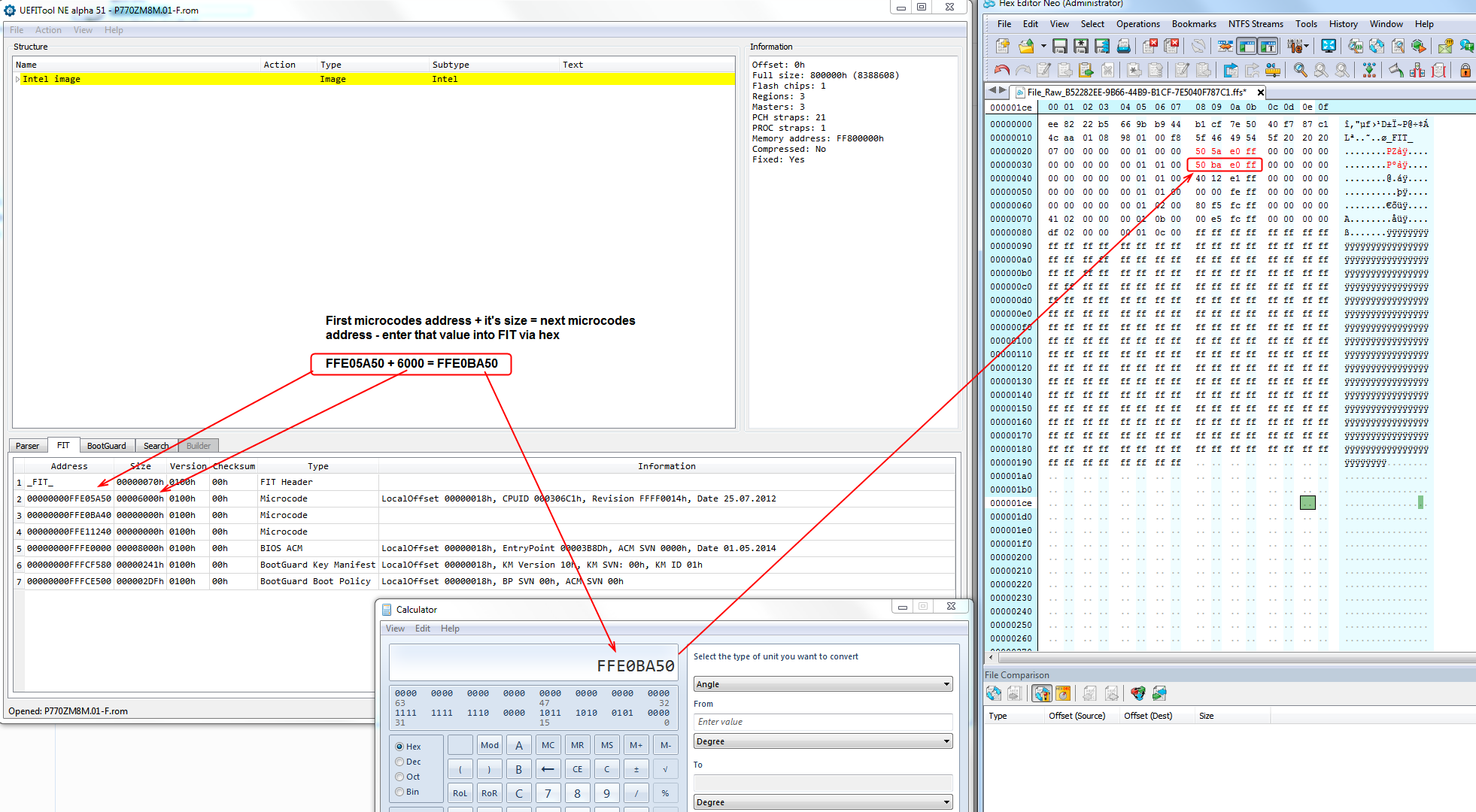Click the Select All brackets icon

1438,70
